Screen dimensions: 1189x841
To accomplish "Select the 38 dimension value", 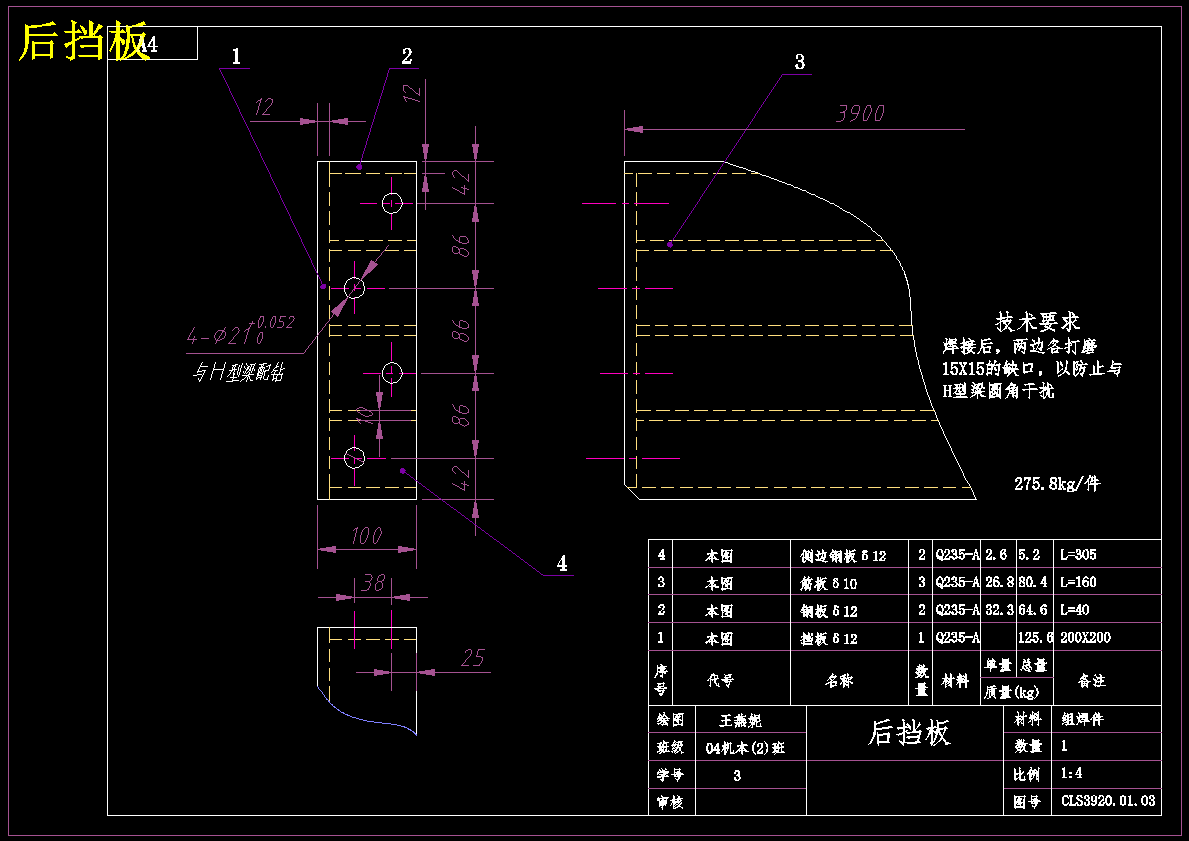I will 373,583.
